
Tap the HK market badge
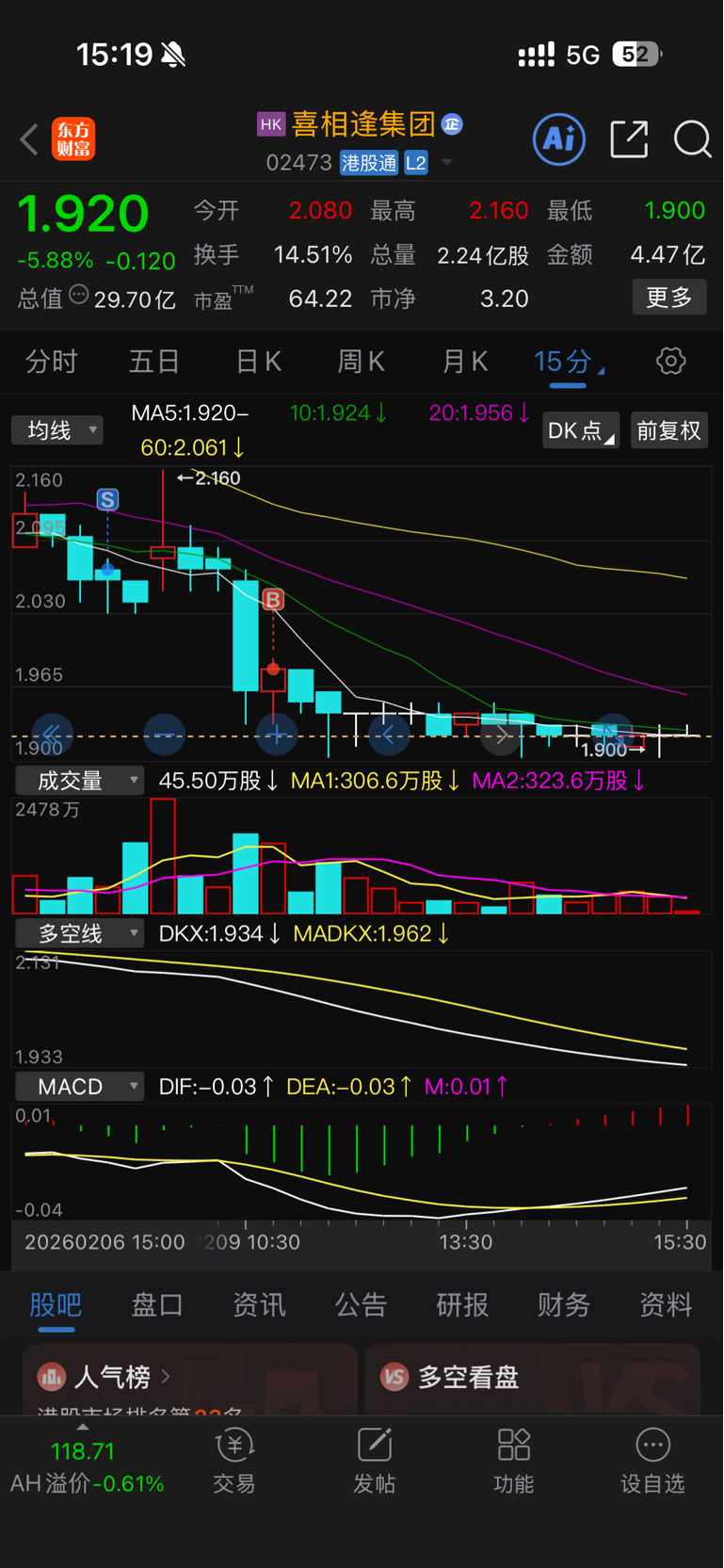[x=271, y=124]
